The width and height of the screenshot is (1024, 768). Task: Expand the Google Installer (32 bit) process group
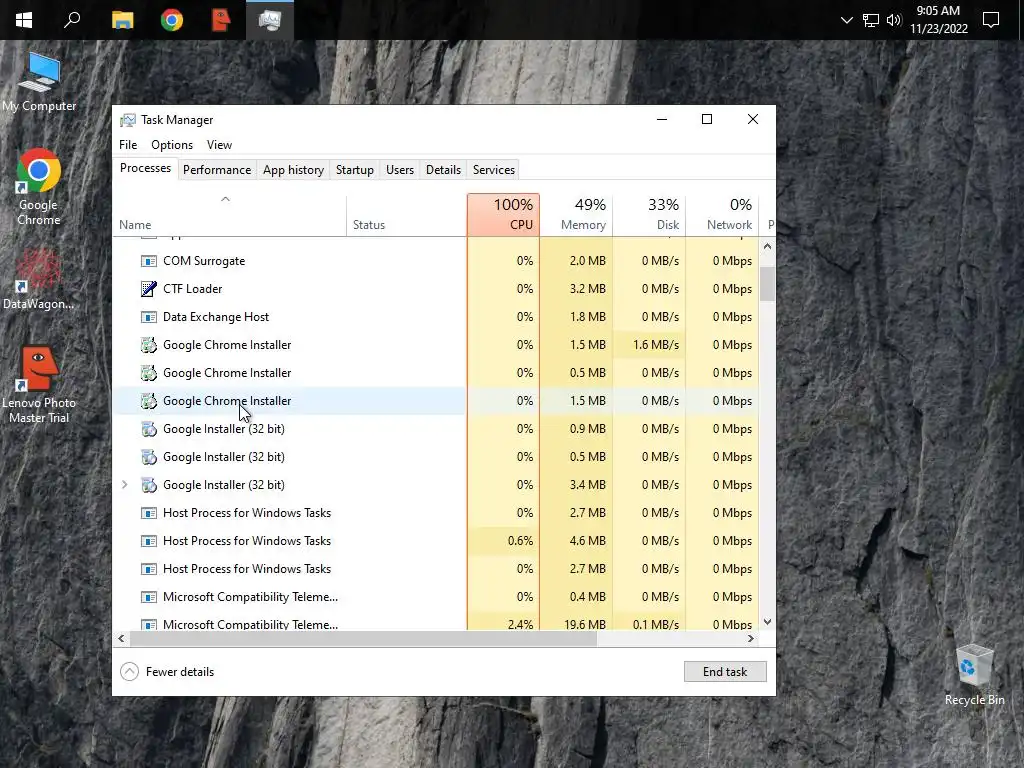[x=125, y=485]
